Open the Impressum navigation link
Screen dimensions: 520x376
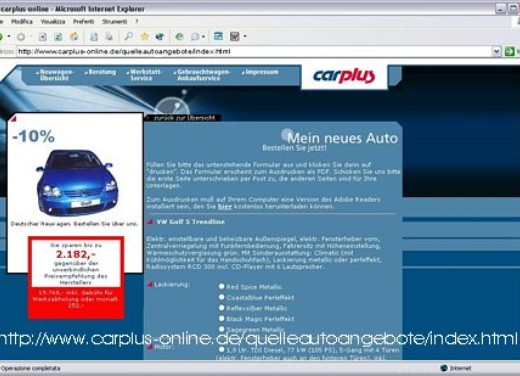click(261, 72)
